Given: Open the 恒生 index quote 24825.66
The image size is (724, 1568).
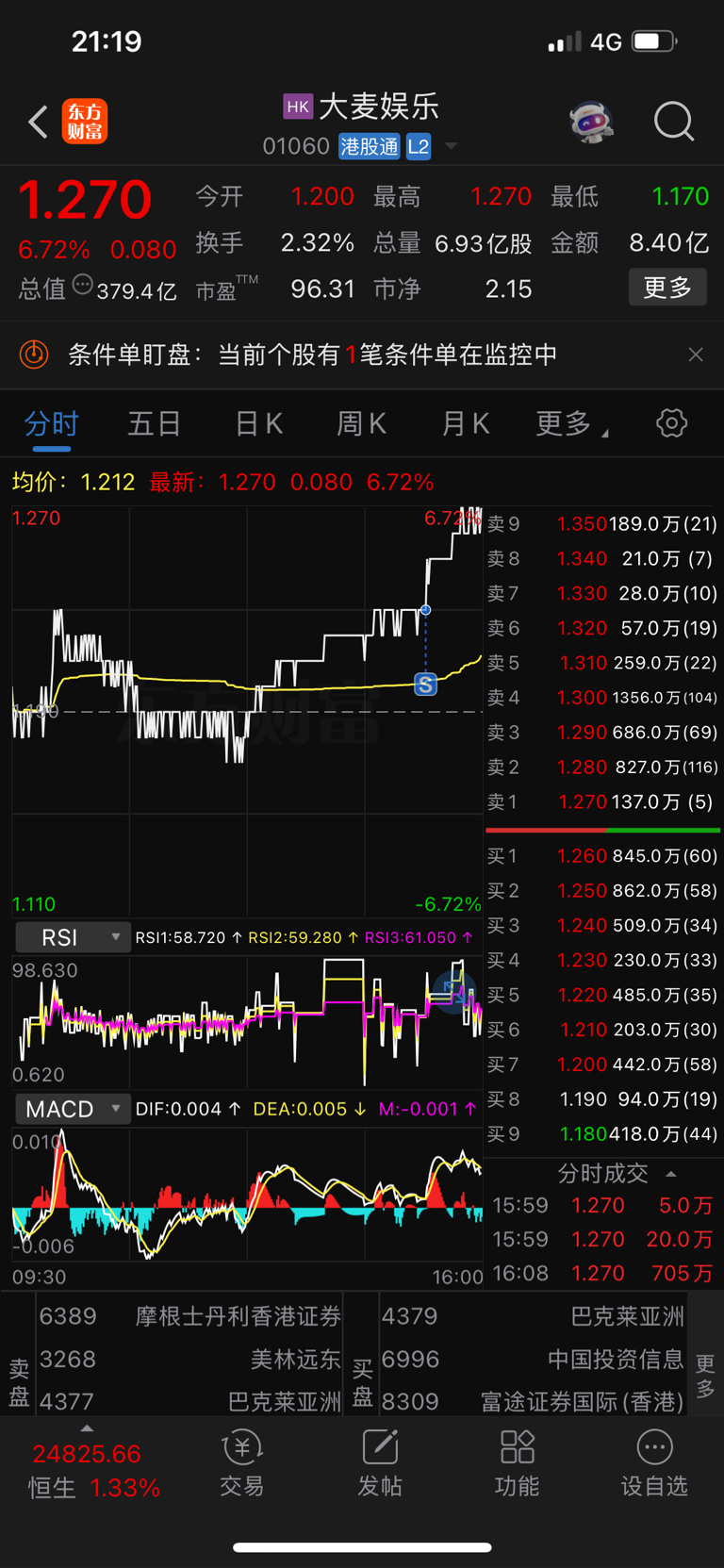Looking at the screenshot, I should coord(87,1454).
